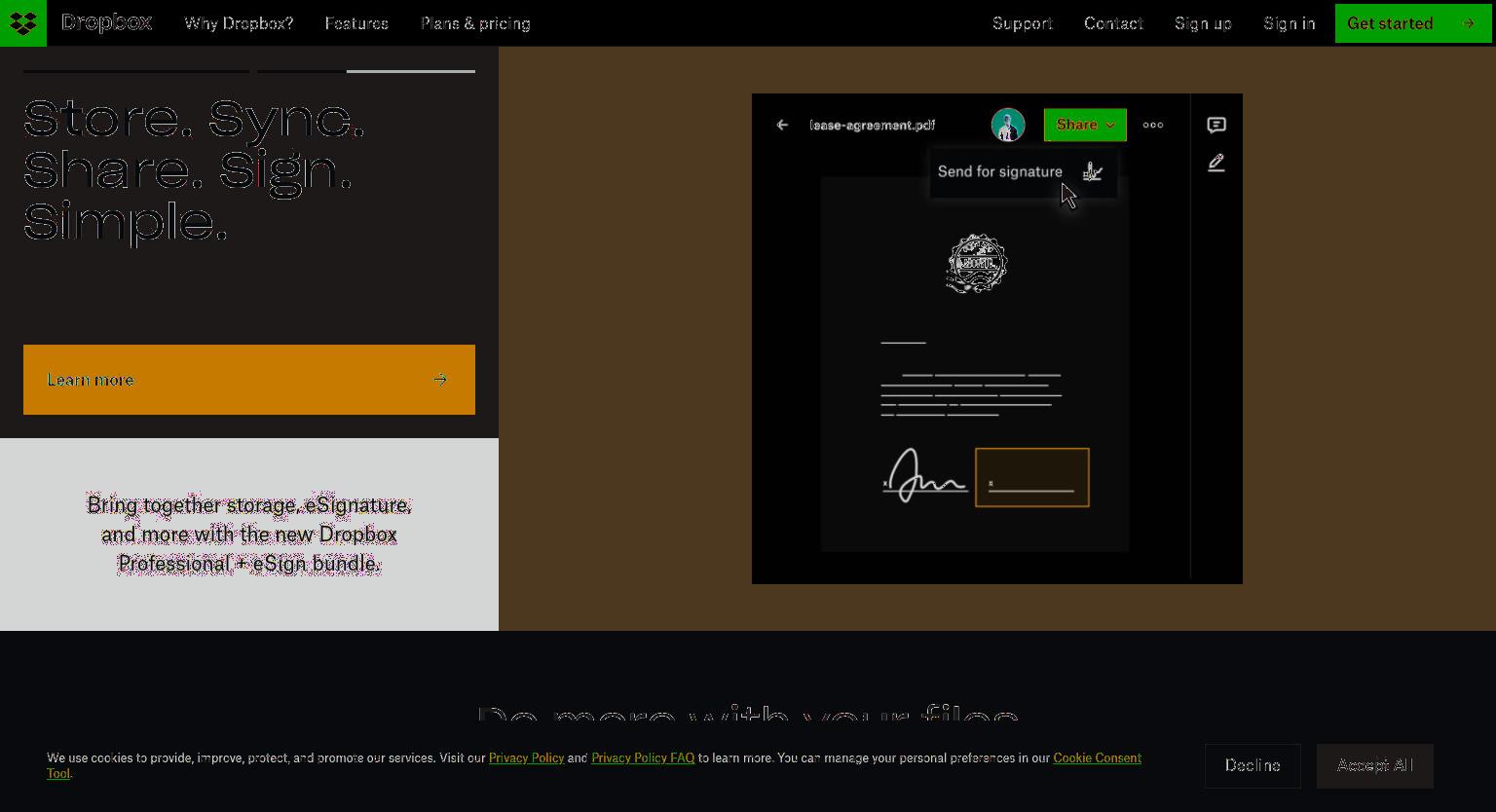Click the arrow in Get started button
This screenshot has width=1496, height=812.
tap(1469, 23)
